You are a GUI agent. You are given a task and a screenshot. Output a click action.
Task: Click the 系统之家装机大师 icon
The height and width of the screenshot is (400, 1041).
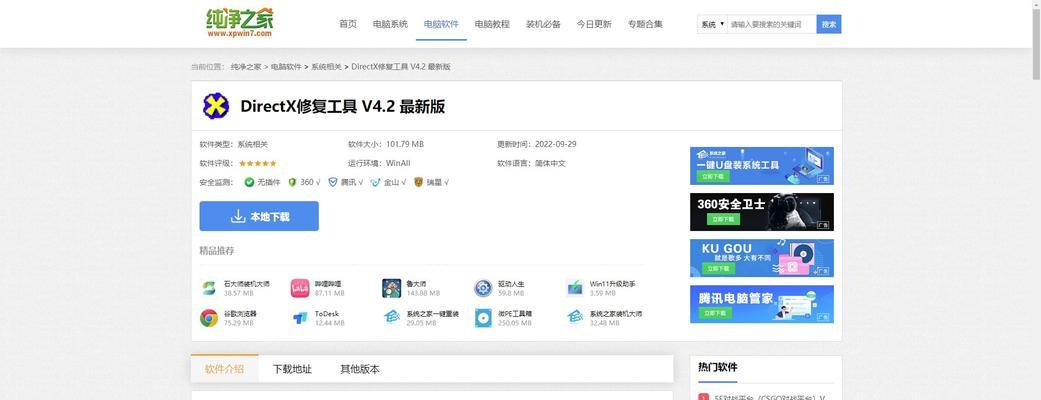click(x=575, y=318)
